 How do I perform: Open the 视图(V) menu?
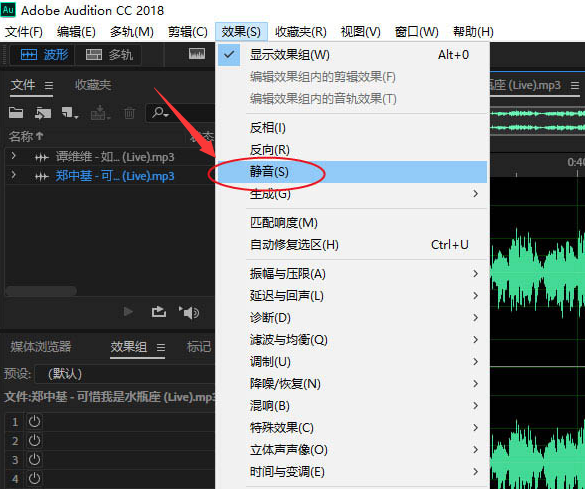point(361,32)
